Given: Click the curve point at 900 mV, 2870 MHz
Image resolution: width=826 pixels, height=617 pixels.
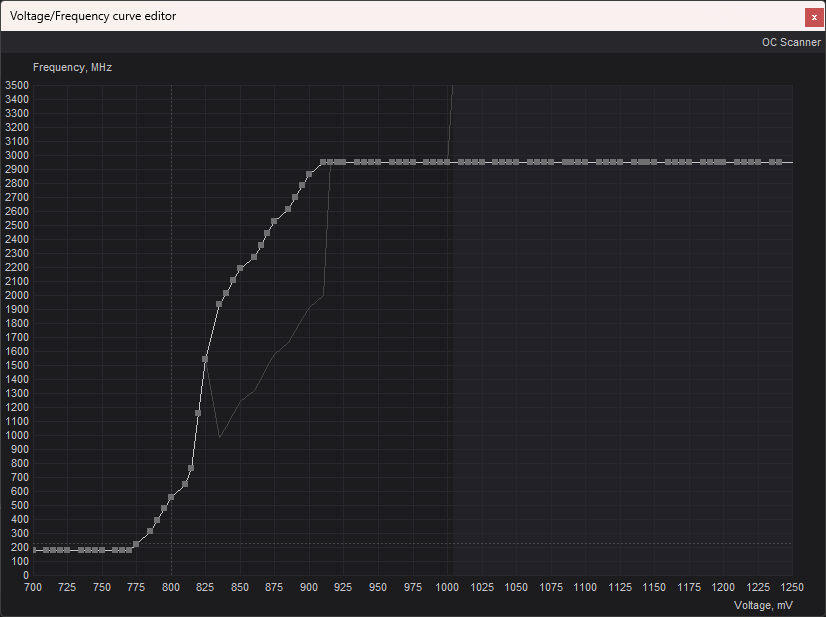Looking at the screenshot, I should 309,174.
